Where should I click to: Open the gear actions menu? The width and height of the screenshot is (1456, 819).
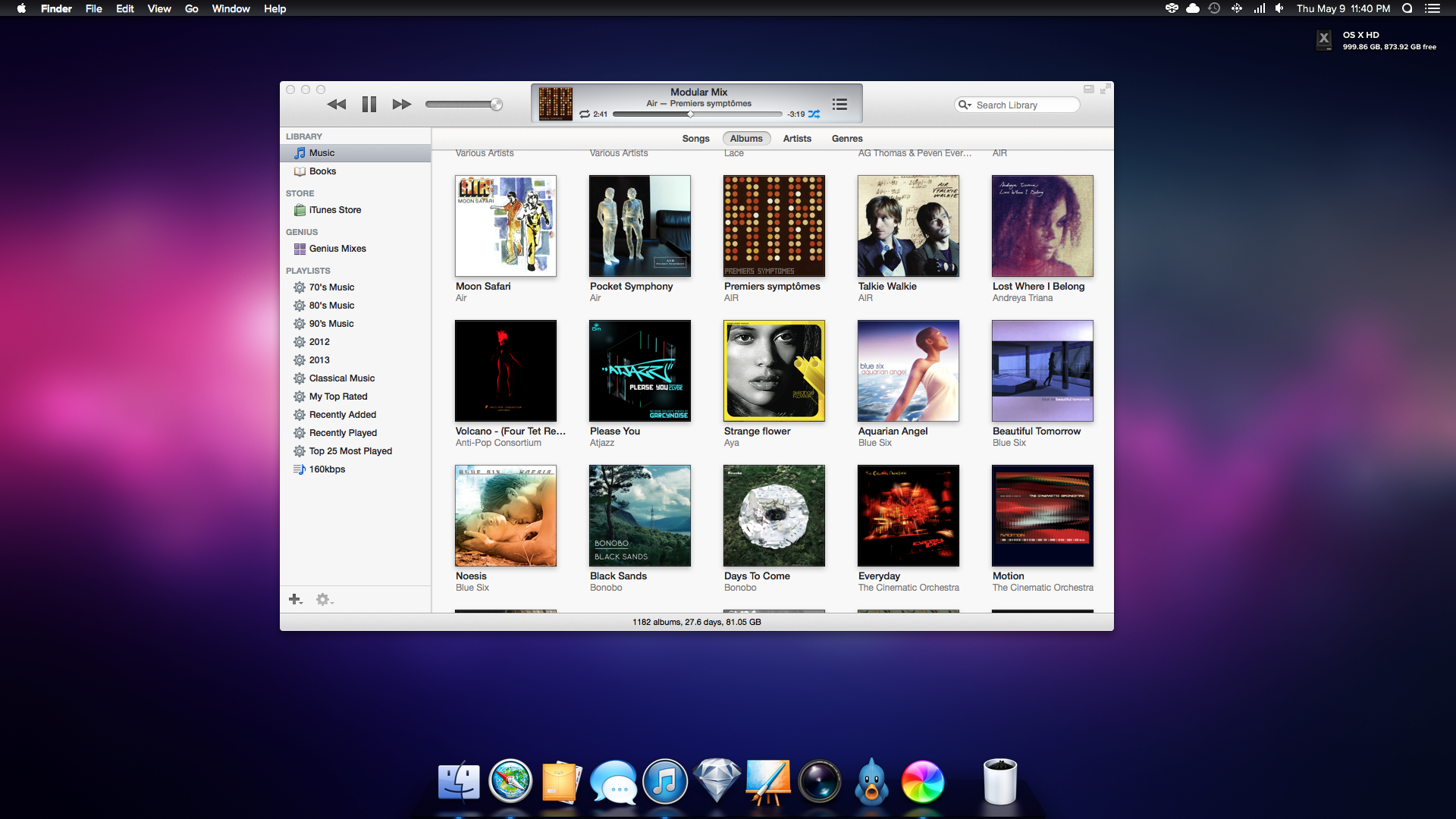(x=325, y=600)
